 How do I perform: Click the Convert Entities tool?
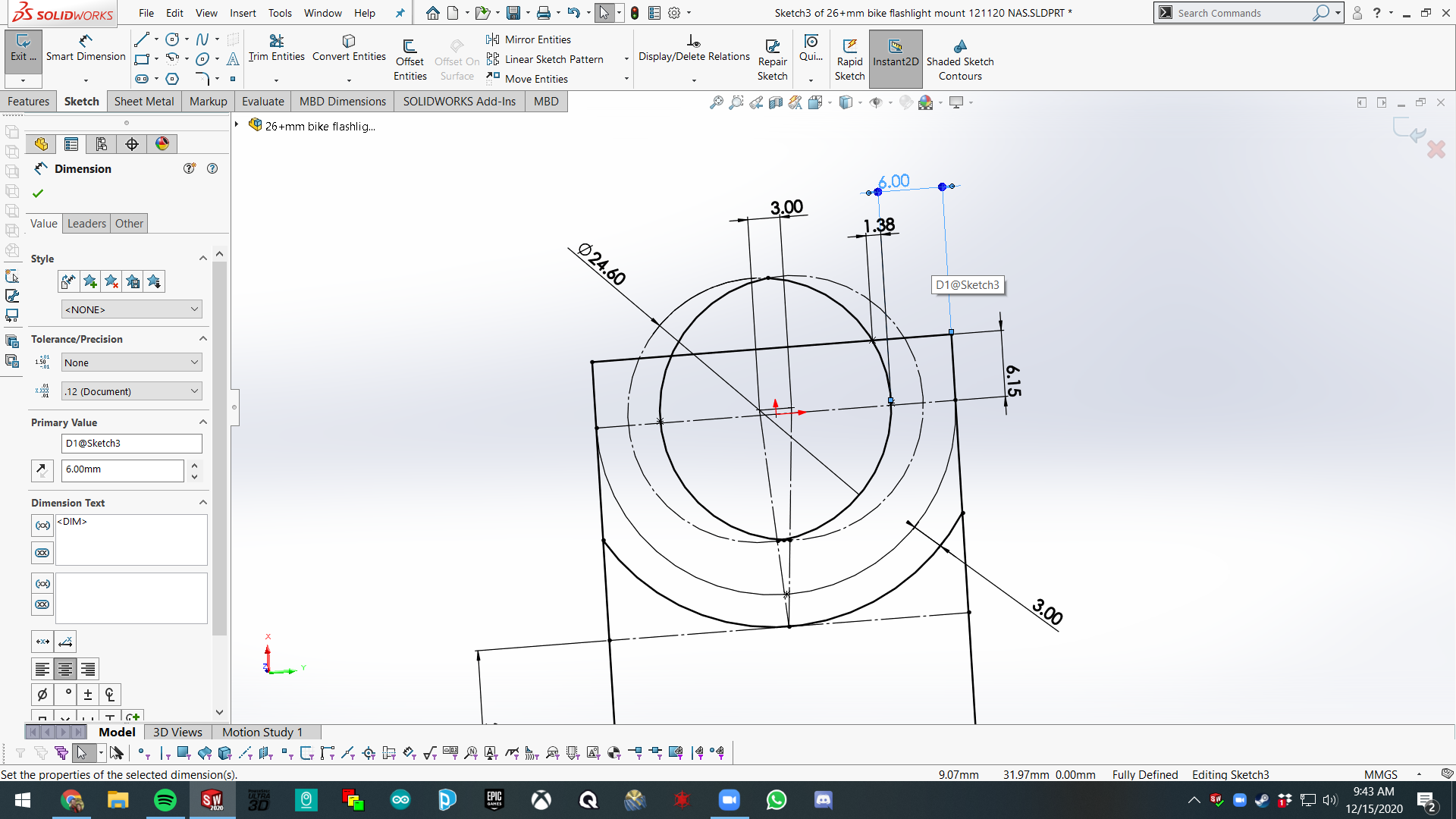349,47
